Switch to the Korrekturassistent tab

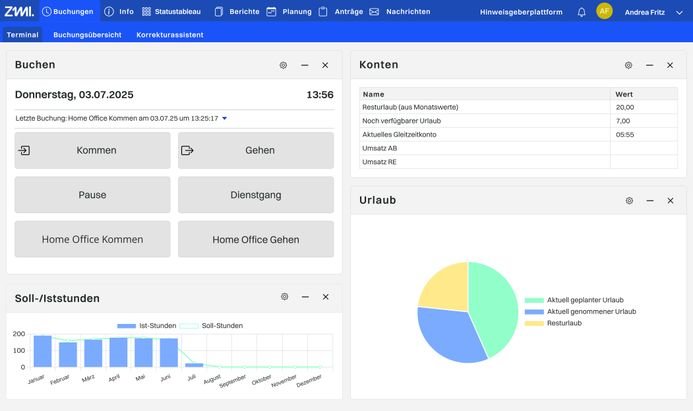(x=170, y=34)
